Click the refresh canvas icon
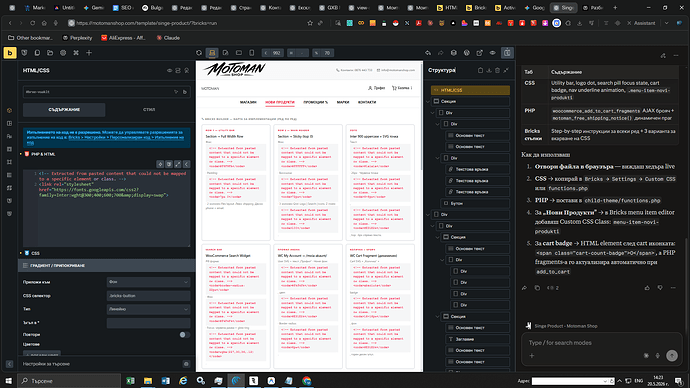The image size is (690, 388). point(199,53)
